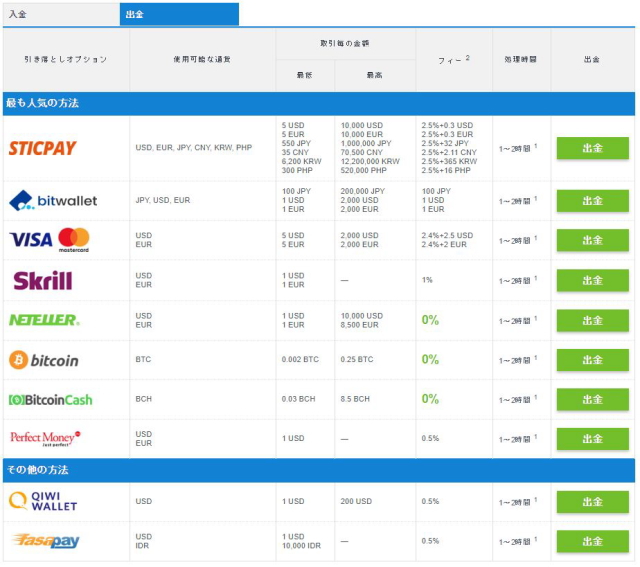Click '10,000 IDR' minimum in FasaPay row
The image size is (640, 567).
(x=301, y=546)
